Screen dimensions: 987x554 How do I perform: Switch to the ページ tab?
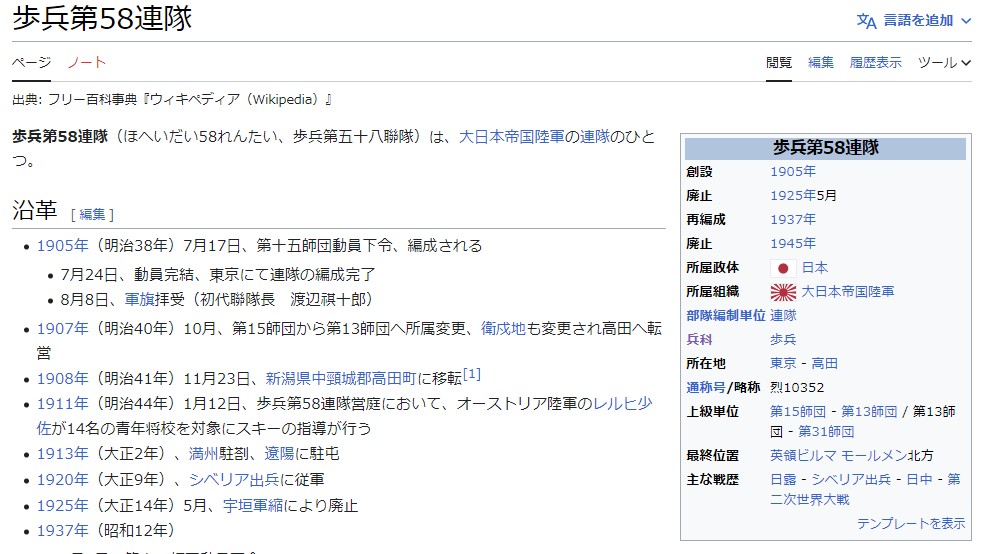31,62
